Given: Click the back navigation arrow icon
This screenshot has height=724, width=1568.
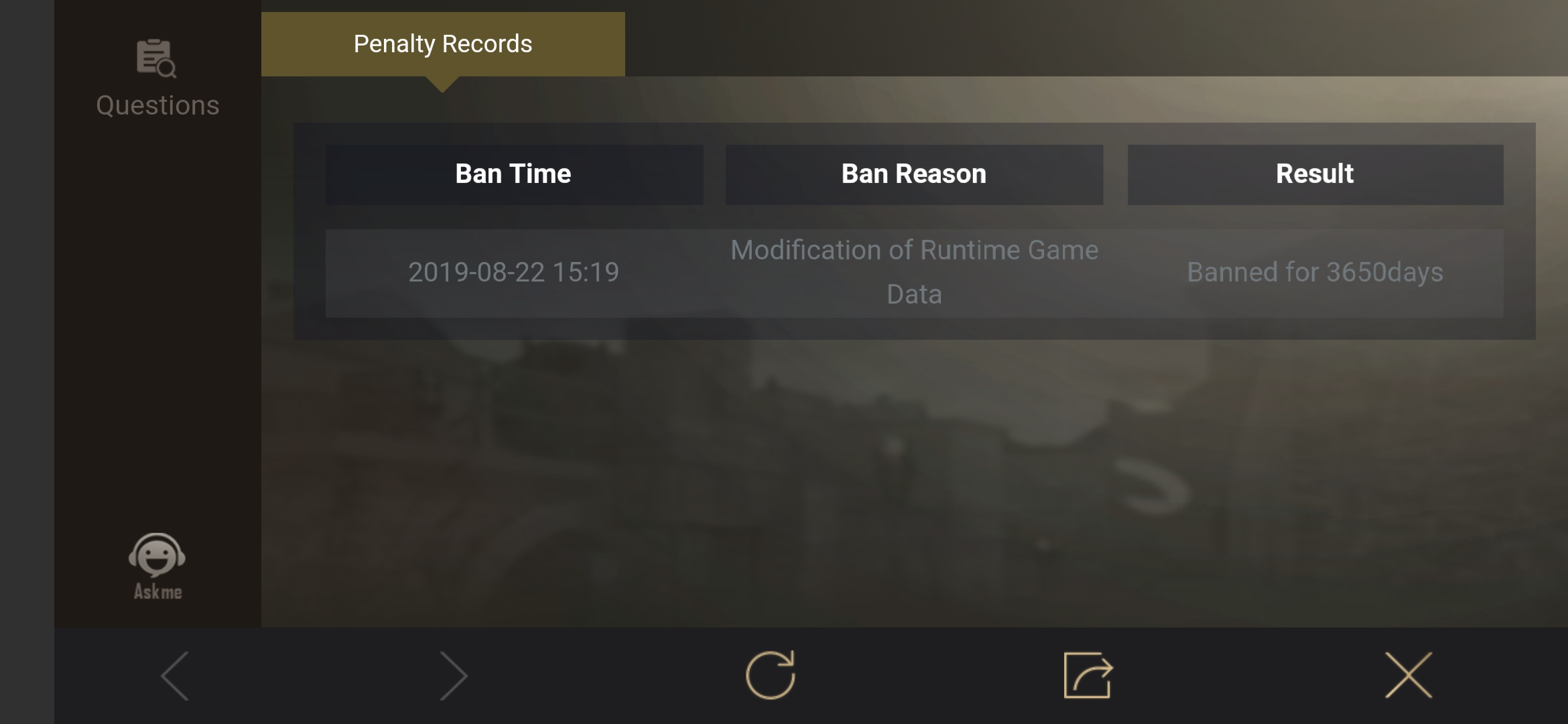Looking at the screenshot, I should pos(176,674).
